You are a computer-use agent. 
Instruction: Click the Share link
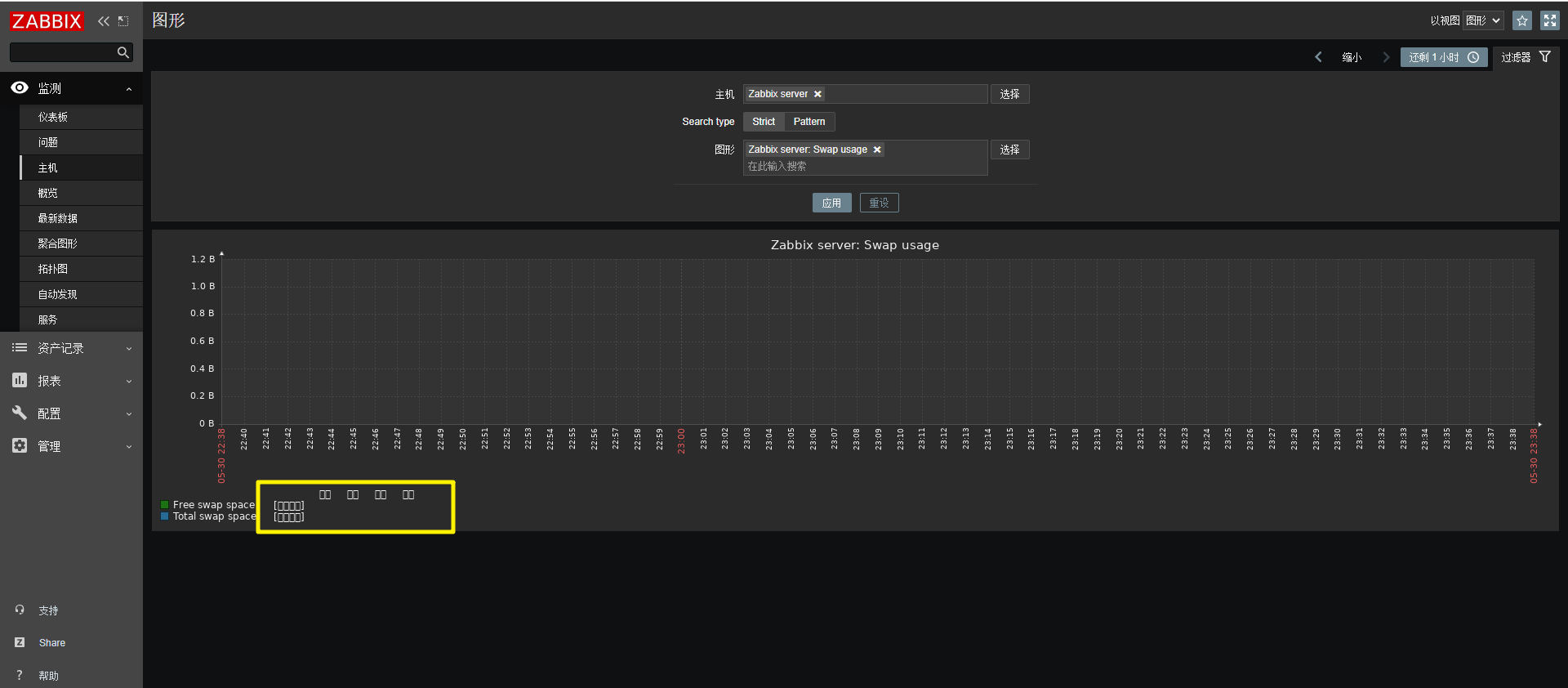click(x=52, y=643)
